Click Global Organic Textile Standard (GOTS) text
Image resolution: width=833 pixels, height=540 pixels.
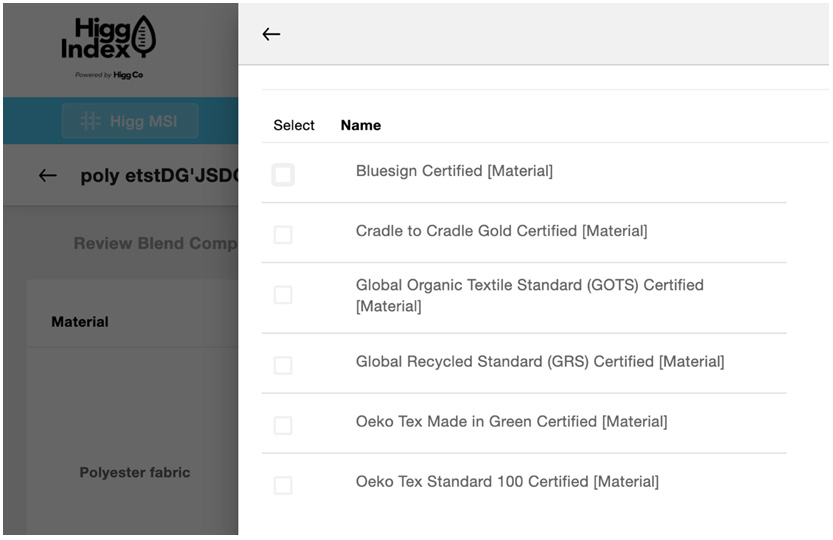530,296
